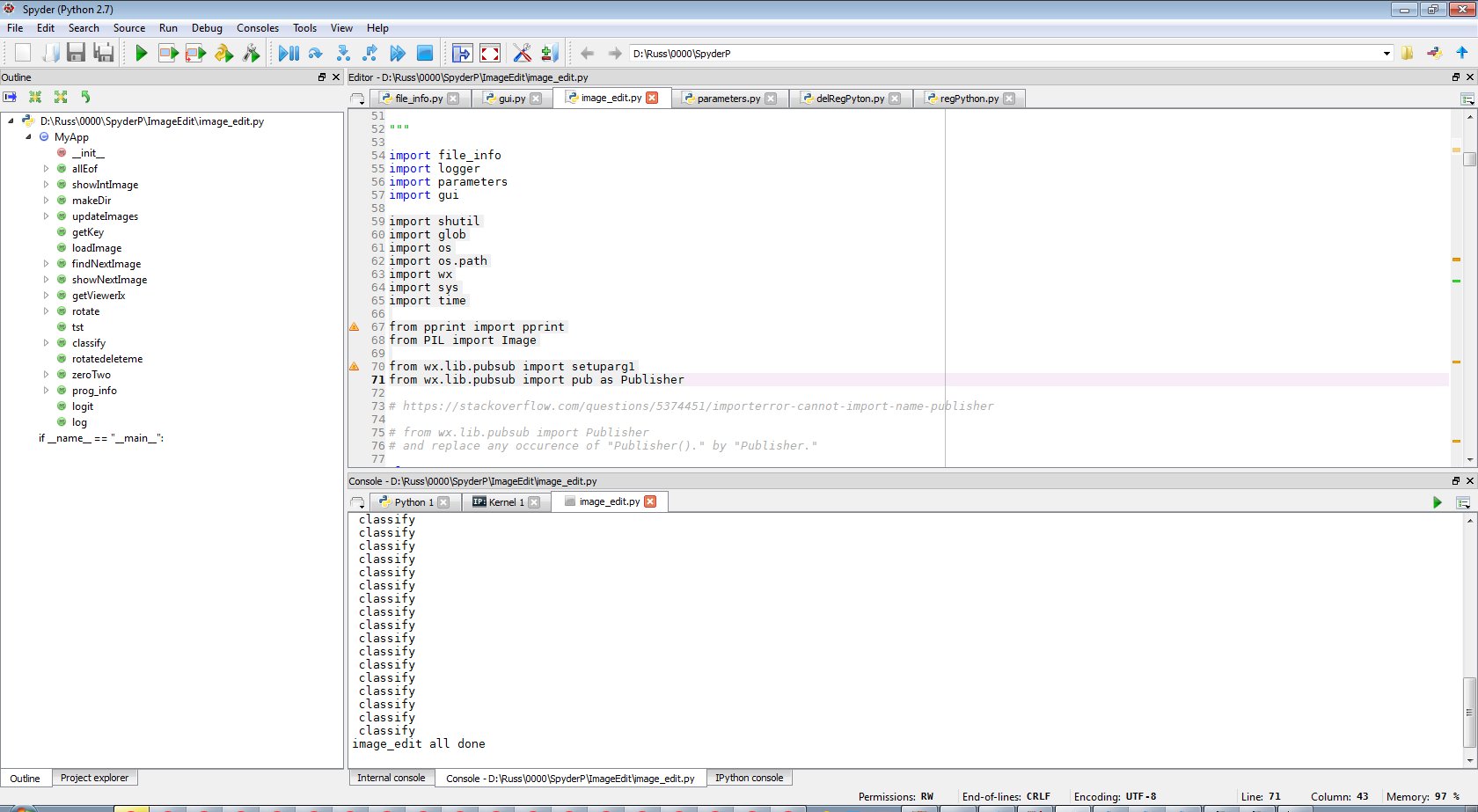Click the console vertical scrollbar thumb
1478x812 pixels.
coord(1469,711)
